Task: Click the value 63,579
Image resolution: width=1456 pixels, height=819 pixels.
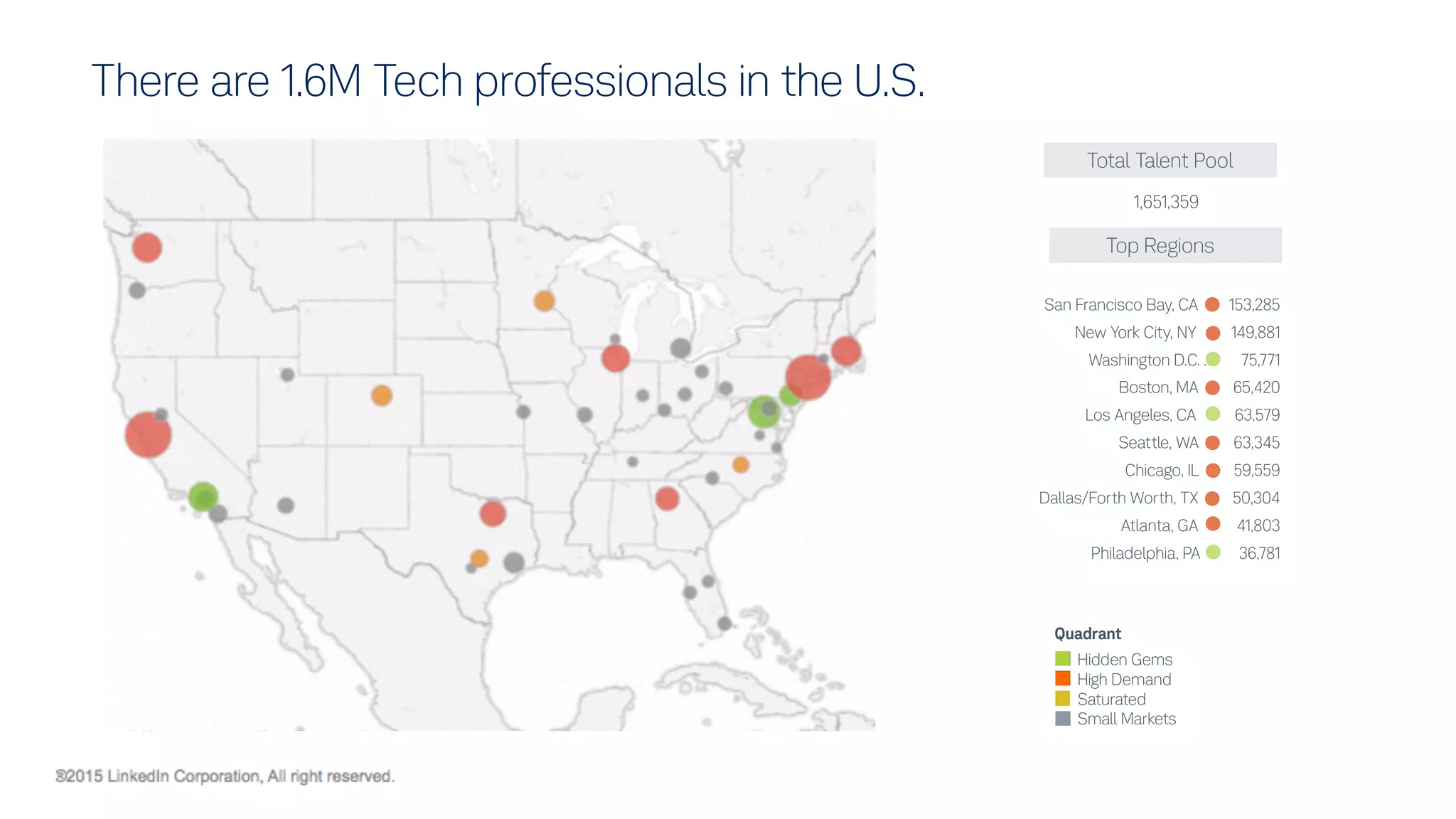Action: pos(1257,415)
